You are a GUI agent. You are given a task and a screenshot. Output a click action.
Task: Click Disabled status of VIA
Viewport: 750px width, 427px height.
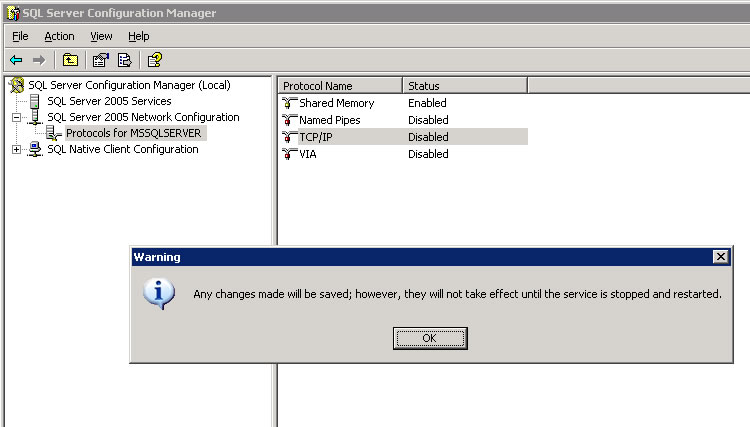tap(428, 154)
